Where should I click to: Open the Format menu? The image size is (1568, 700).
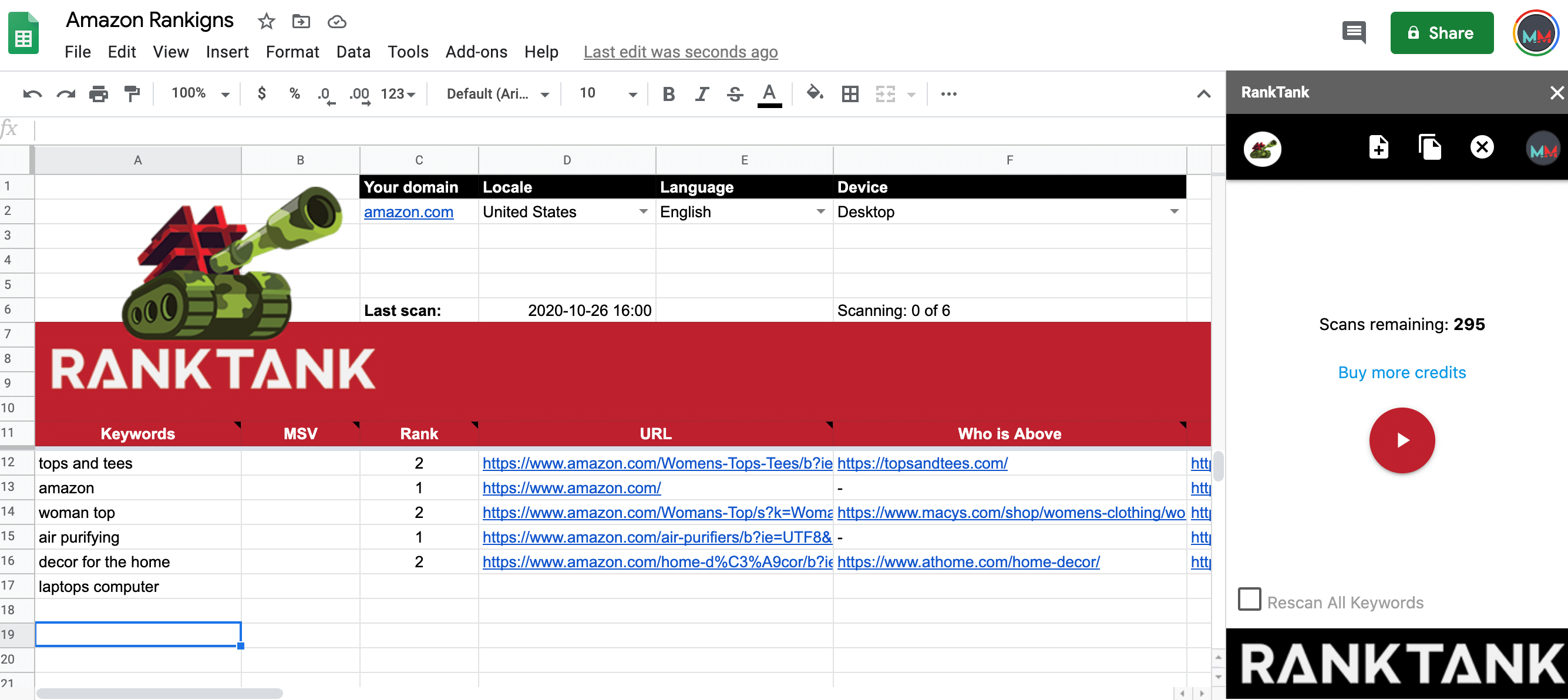(292, 52)
